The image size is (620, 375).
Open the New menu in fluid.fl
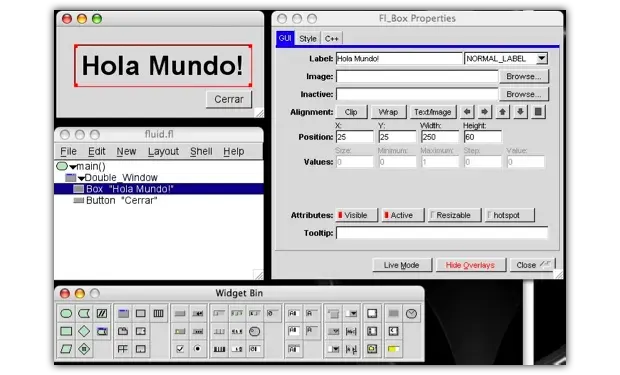126,152
